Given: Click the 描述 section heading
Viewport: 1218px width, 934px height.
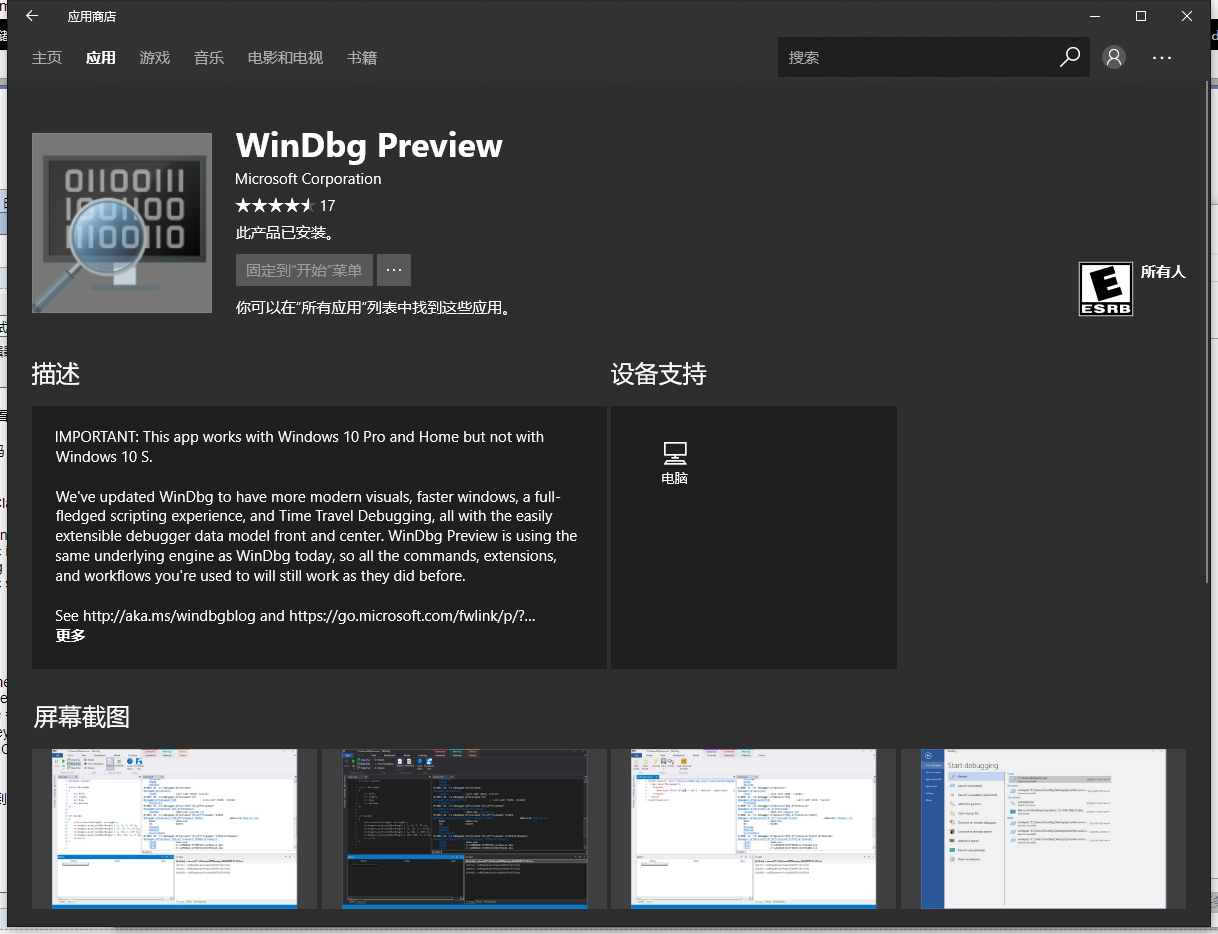Looking at the screenshot, I should (56, 374).
